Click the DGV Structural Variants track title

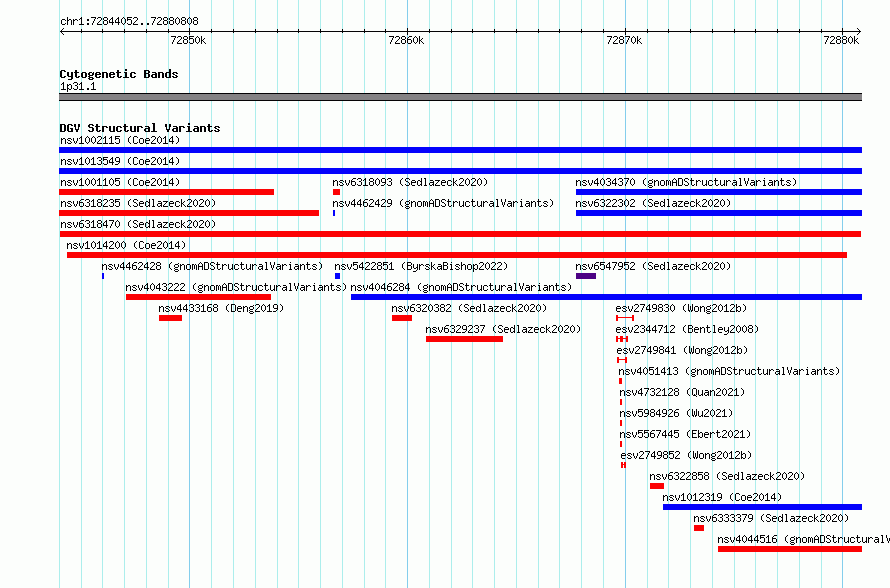pos(140,128)
